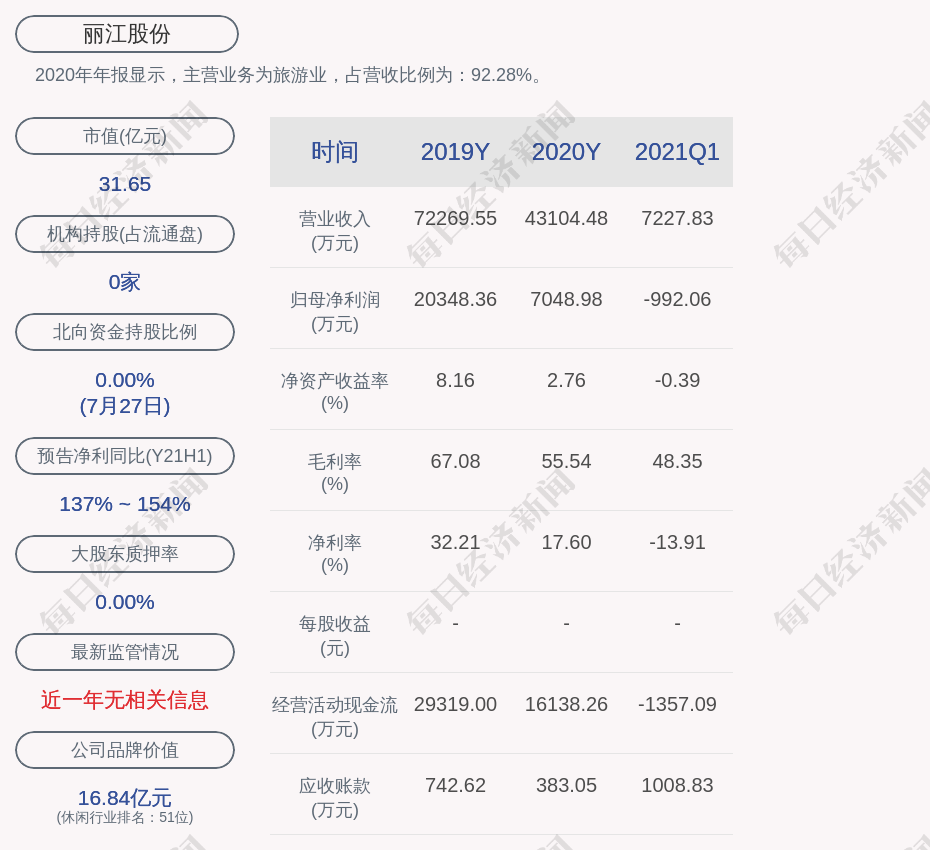This screenshot has width=930, height=850.
Task: Click the 机构持股(占流通盘) pill
Action: click(x=125, y=234)
